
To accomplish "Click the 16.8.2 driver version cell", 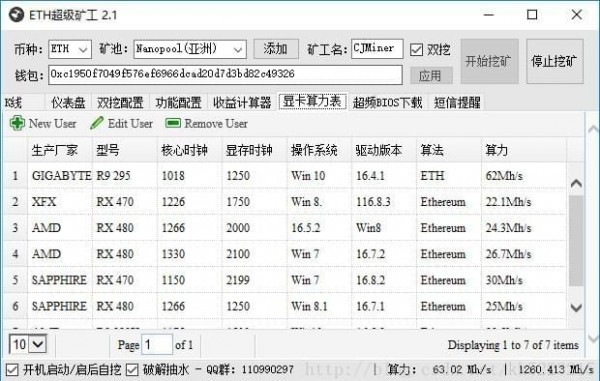I will [384, 280].
